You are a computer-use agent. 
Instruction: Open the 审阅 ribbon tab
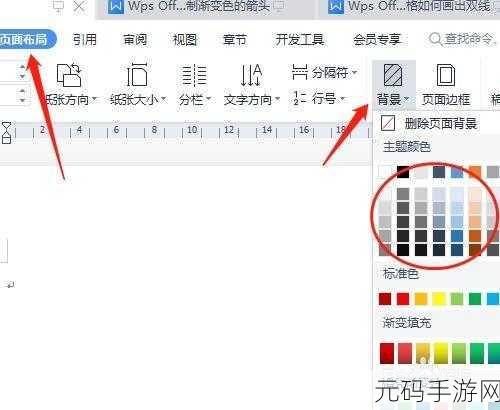135,40
